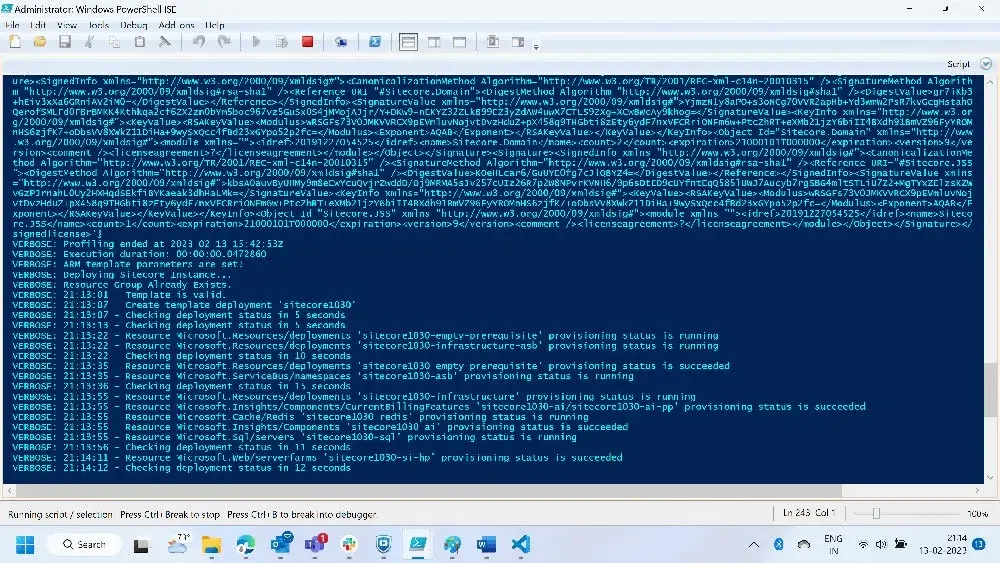Viewport: 1000px width, 563px height.
Task: Click 'Profiling ended at' verbose line
Action: [x=148, y=244]
